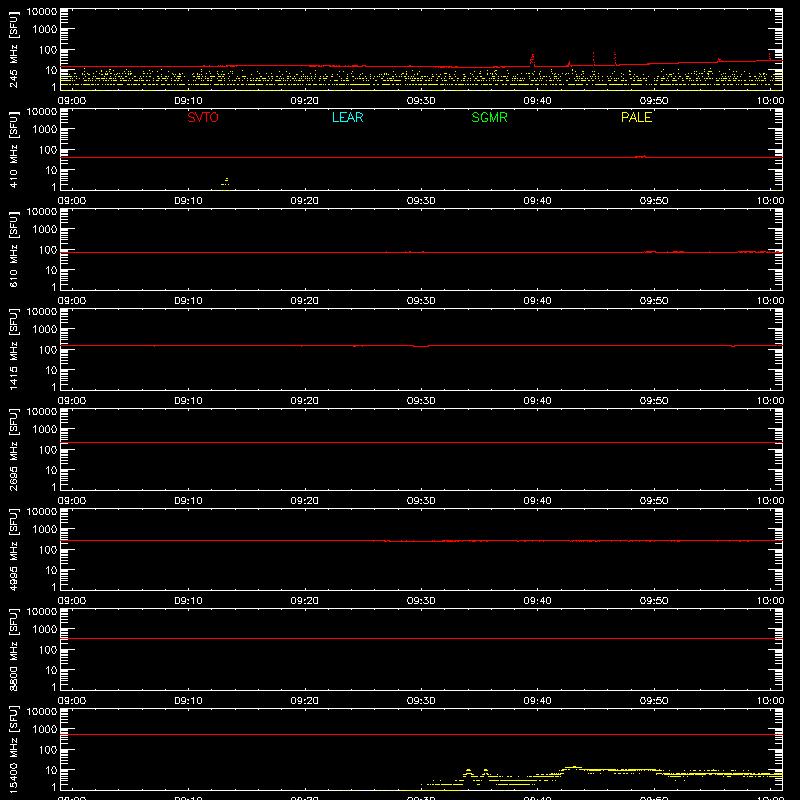
Task: Select the 245 MHz [SFU] axis title
Action: click(13, 50)
